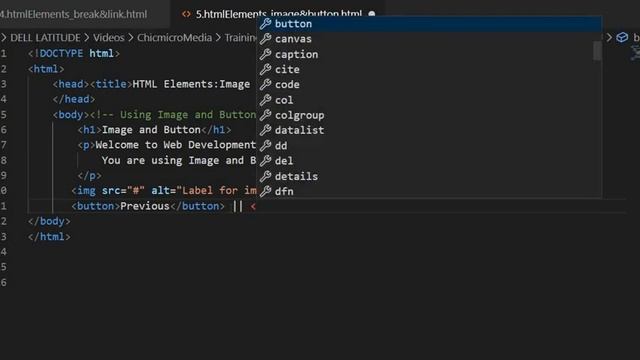
Task: Click the wrench icon beside 'canvas'
Action: tap(266, 39)
